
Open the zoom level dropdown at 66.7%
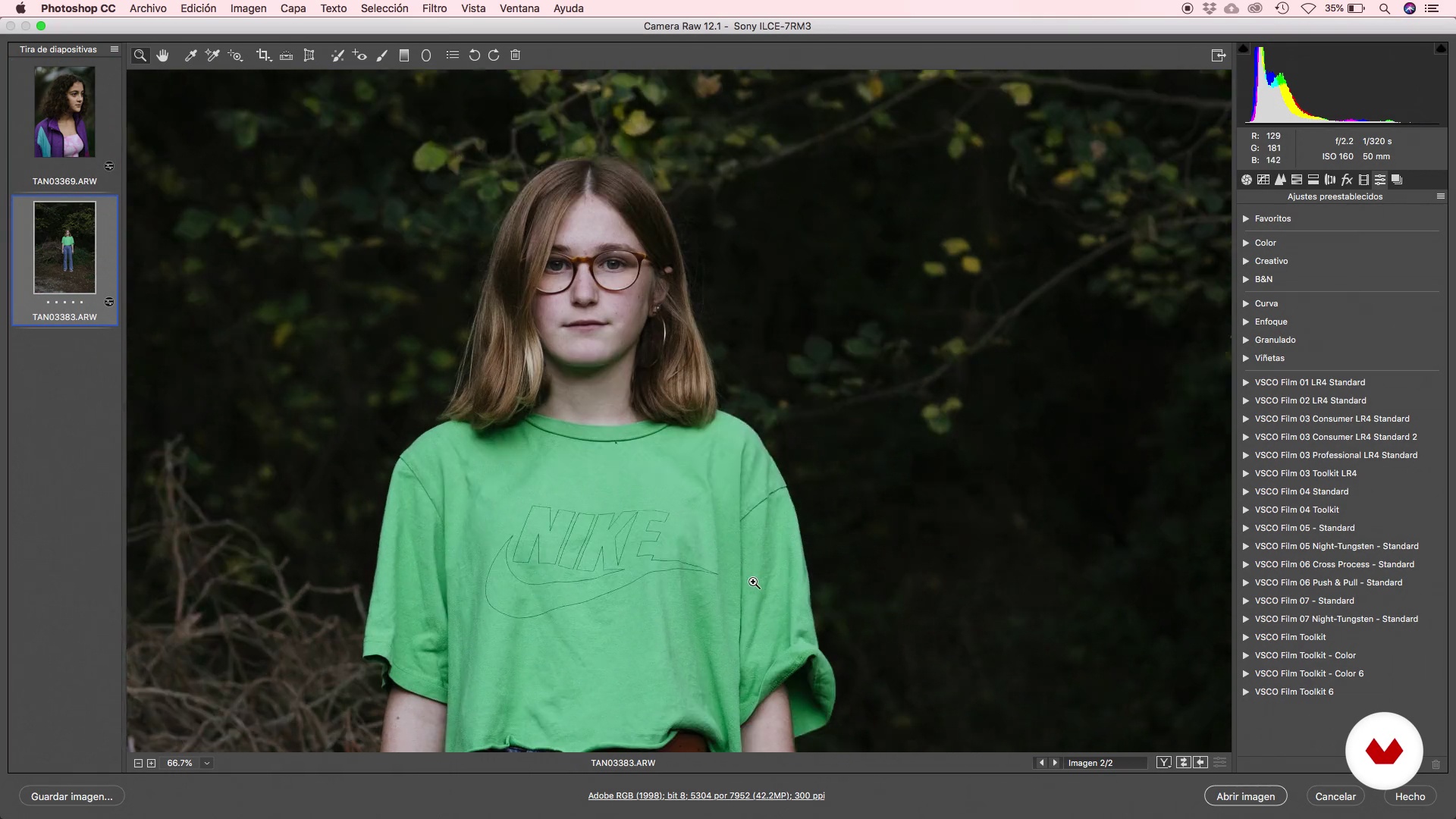(206, 763)
